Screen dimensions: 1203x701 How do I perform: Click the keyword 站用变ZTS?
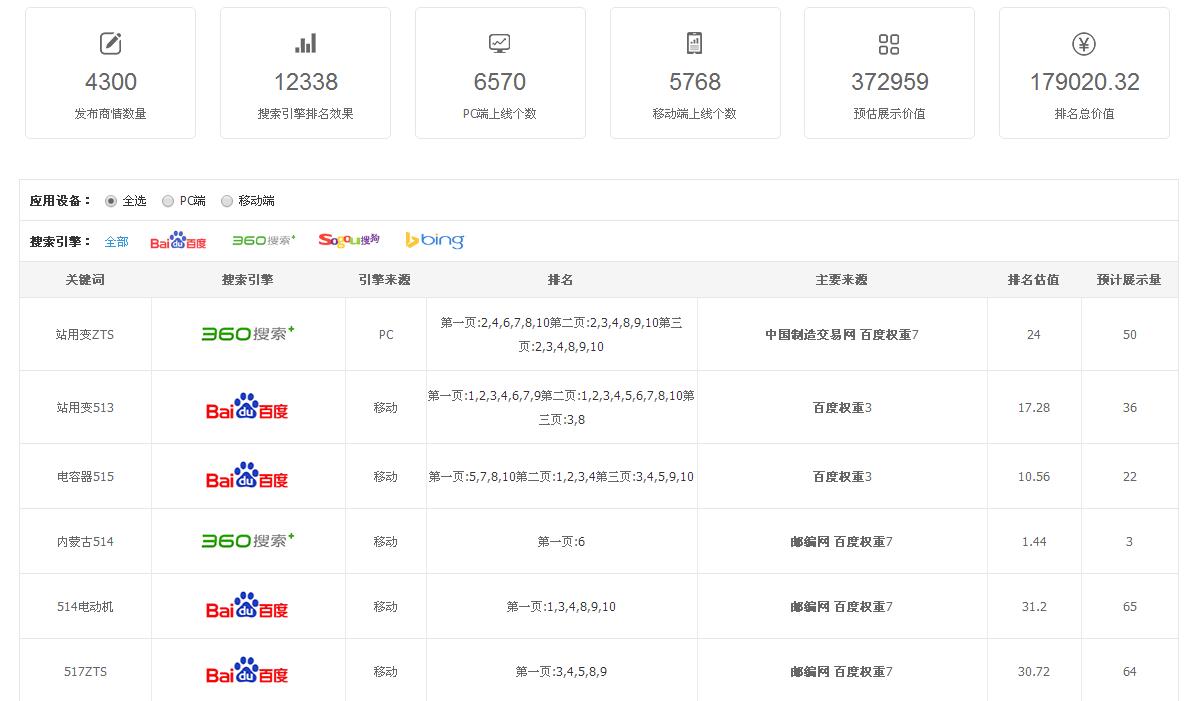85,335
